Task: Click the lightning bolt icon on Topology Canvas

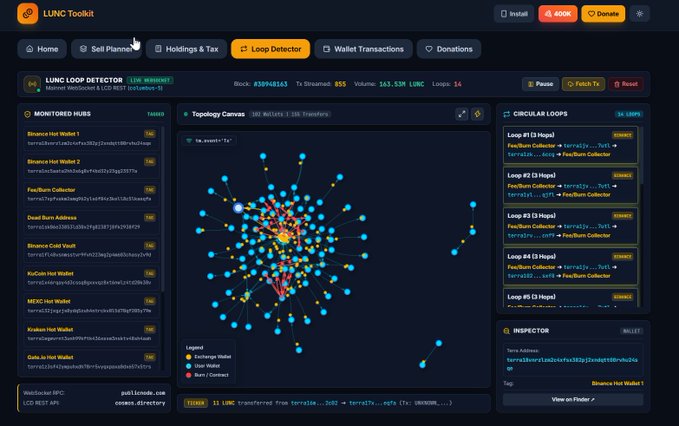Action: (x=478, y=114)
